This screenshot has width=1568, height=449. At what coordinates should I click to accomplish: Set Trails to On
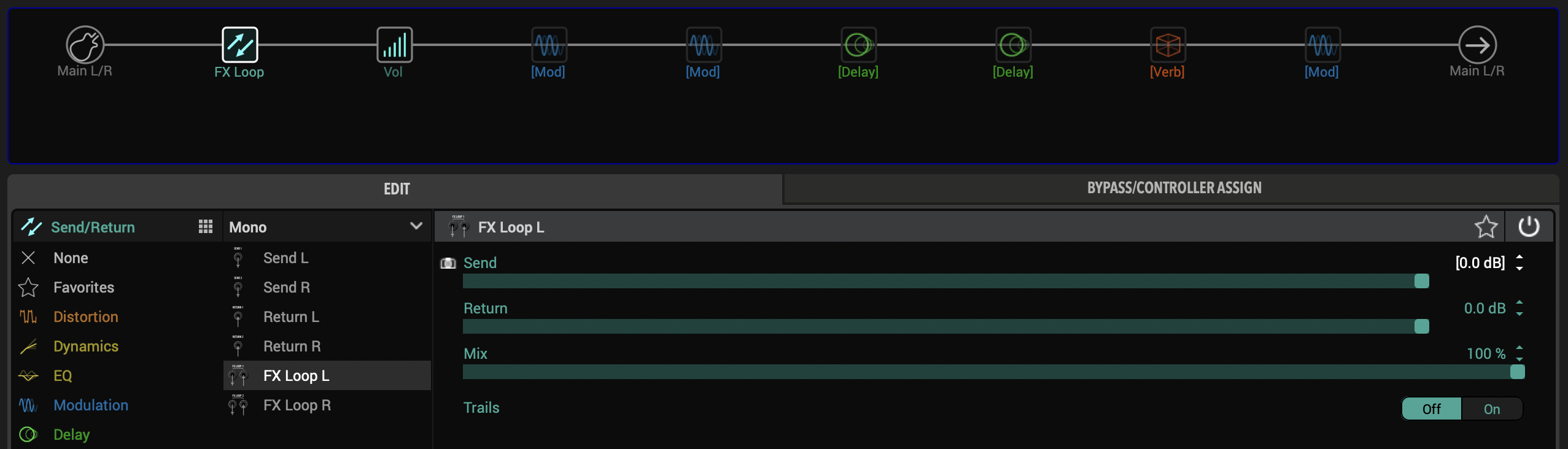pos(1492,409)
